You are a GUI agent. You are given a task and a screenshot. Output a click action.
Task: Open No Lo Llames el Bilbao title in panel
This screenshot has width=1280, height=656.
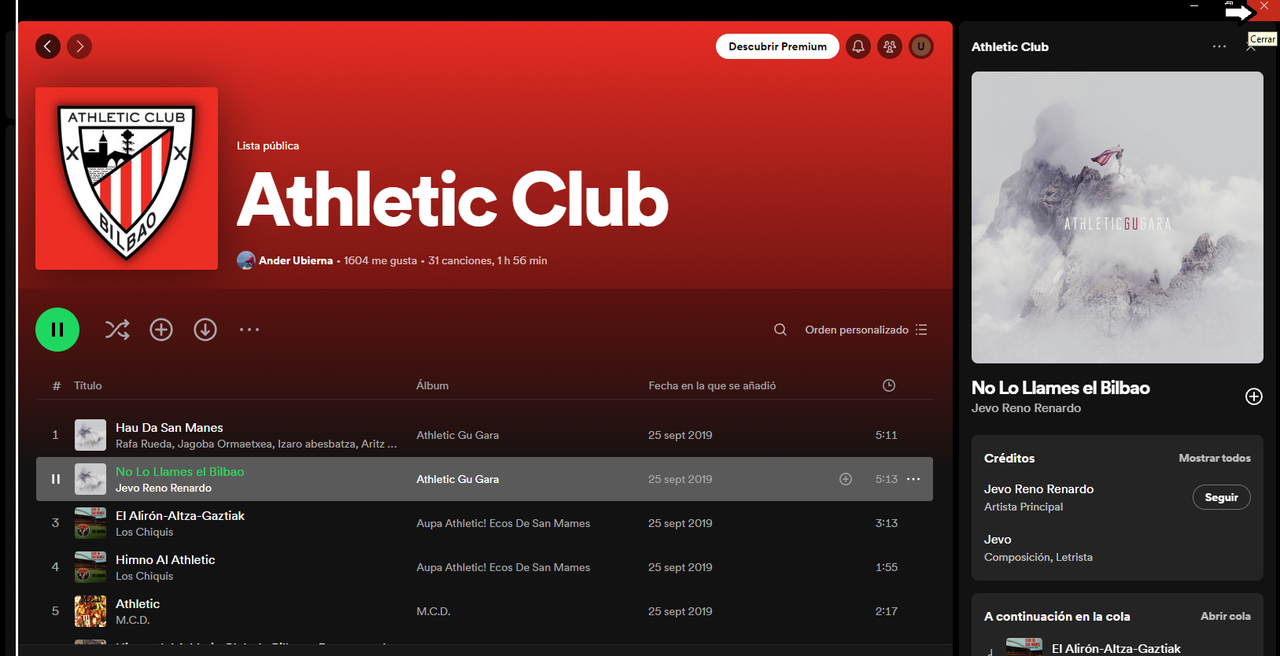pyautogui.click(x=1060, y=388)
